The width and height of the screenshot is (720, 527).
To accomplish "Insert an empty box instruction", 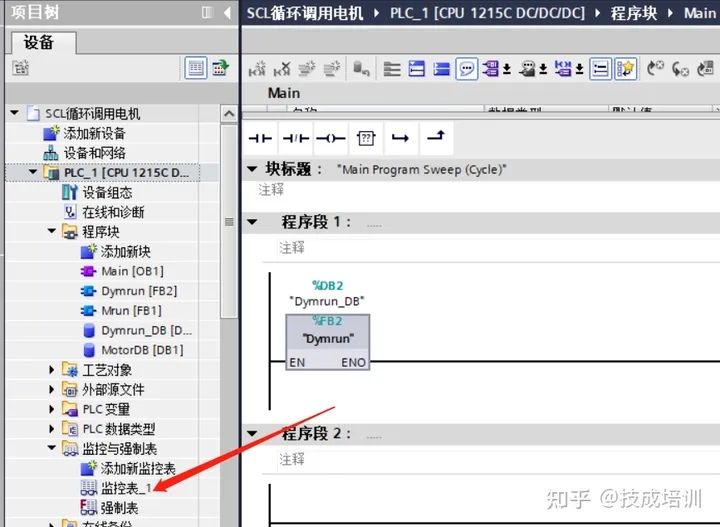I will click(366, 138).
